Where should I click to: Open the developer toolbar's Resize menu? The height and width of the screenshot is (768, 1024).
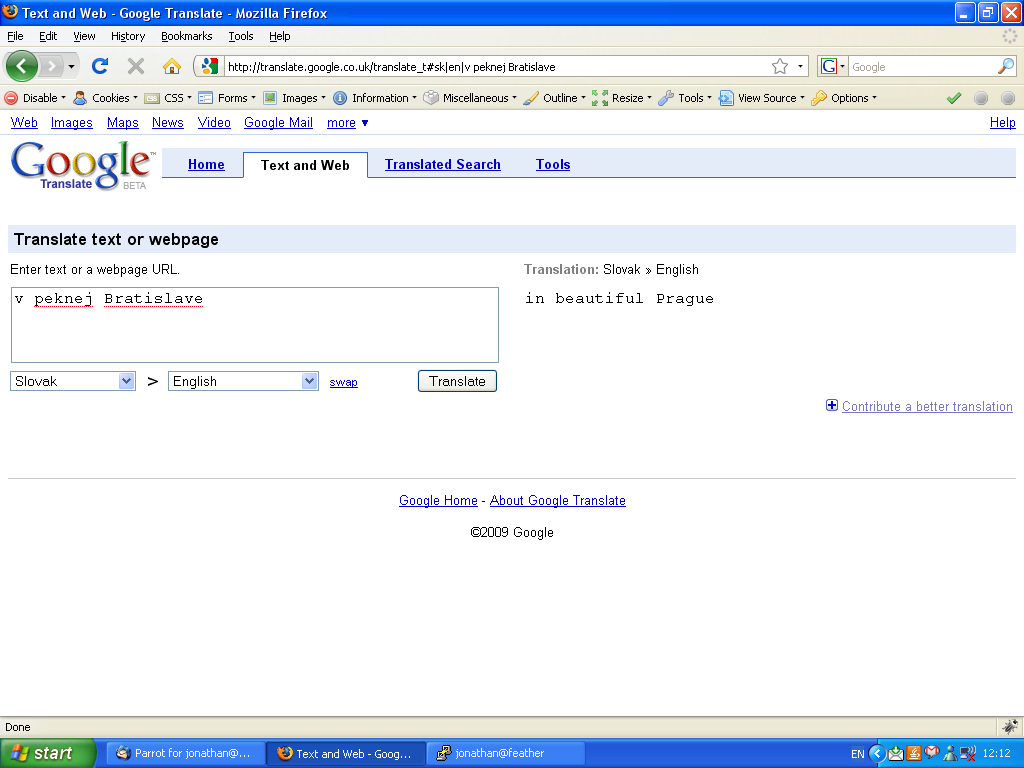(622, 98)
